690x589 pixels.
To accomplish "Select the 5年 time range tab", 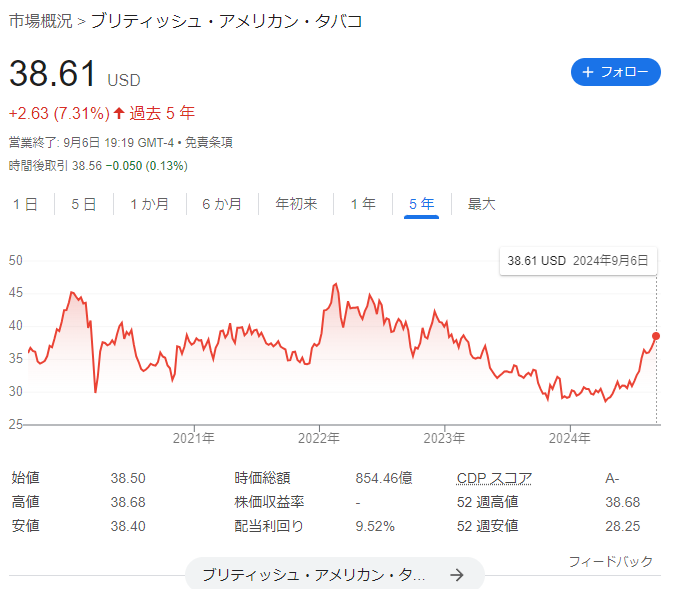I will pyautogui.click(x=422, y=204).
